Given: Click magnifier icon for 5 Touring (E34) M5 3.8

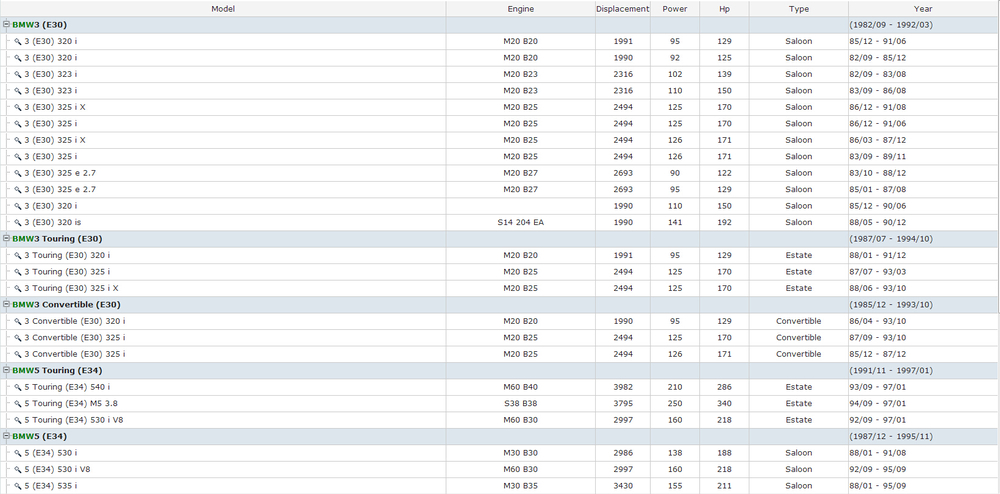Looking at the screenshot, I should pyautogui.click(x=18, y=404).
